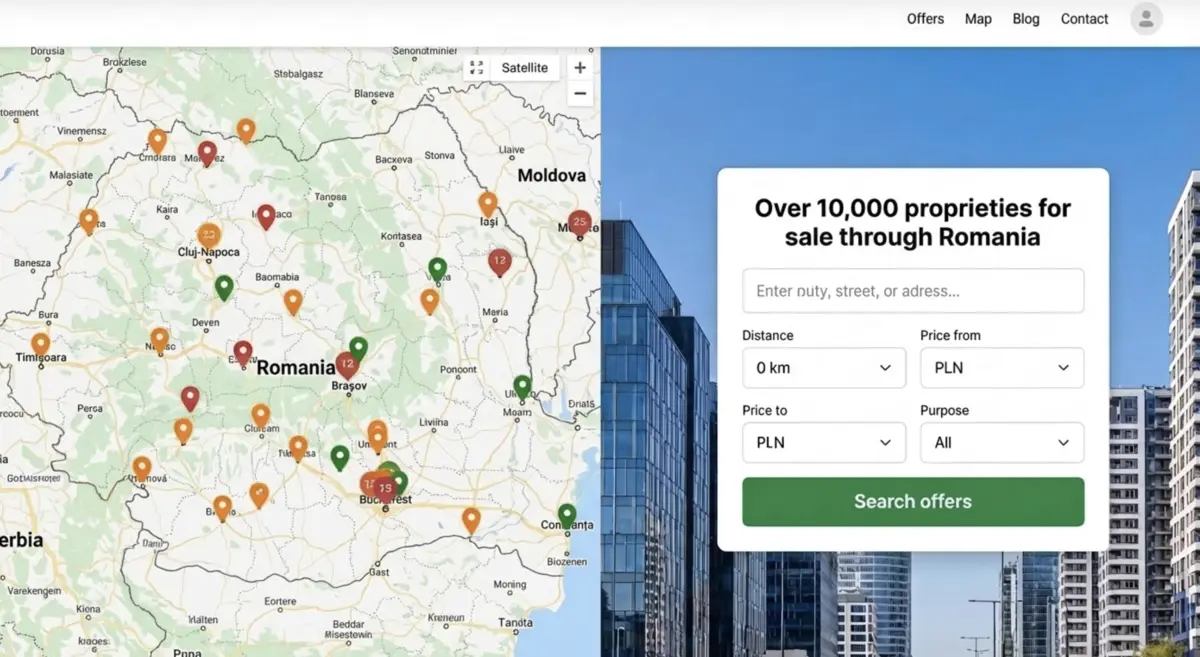Viewport: 1200px width, 657px height.
Task: Go to the Offers page
Action: [925, 19]
